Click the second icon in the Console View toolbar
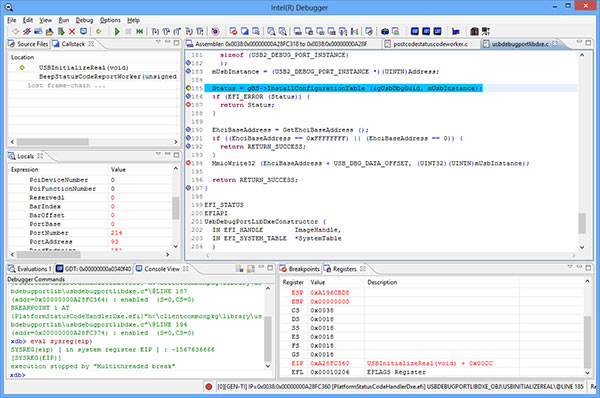The width and height of the screenshot is (600, 398). coord(251,269)
